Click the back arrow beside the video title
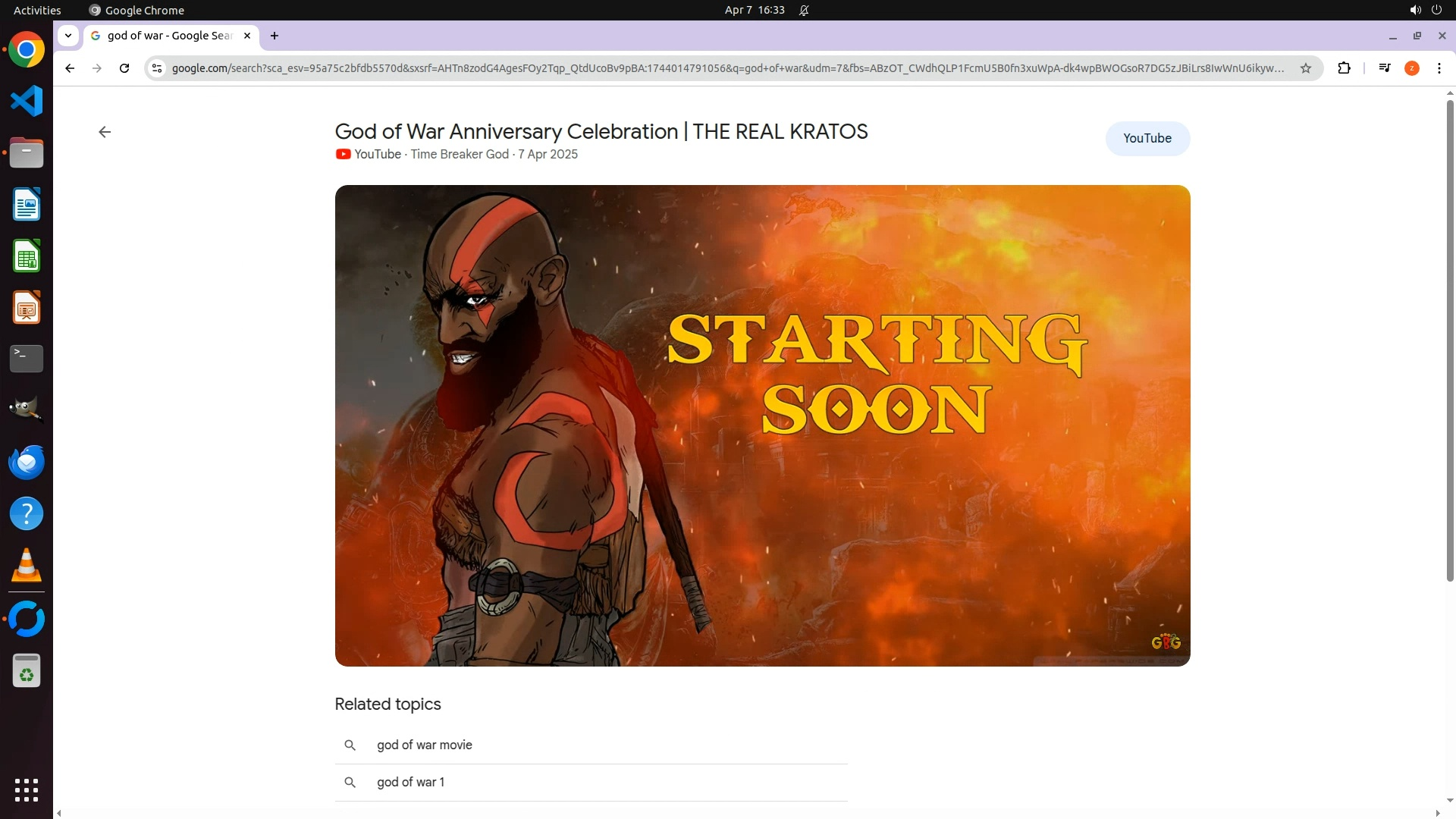This screenshot has height=819, width=1456. (x=105, y=132)
